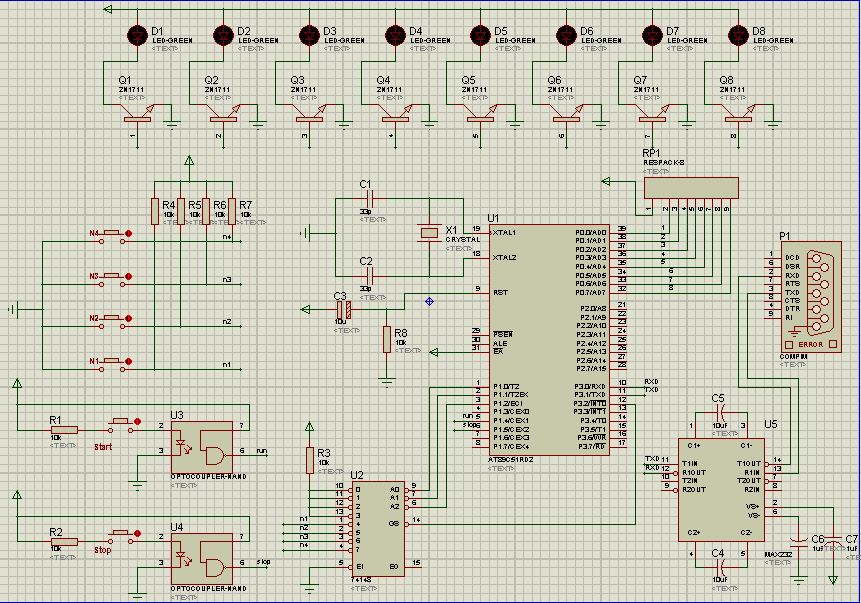Click the Stop push button switch
The image size is (861, 603).
pos(123,537)
